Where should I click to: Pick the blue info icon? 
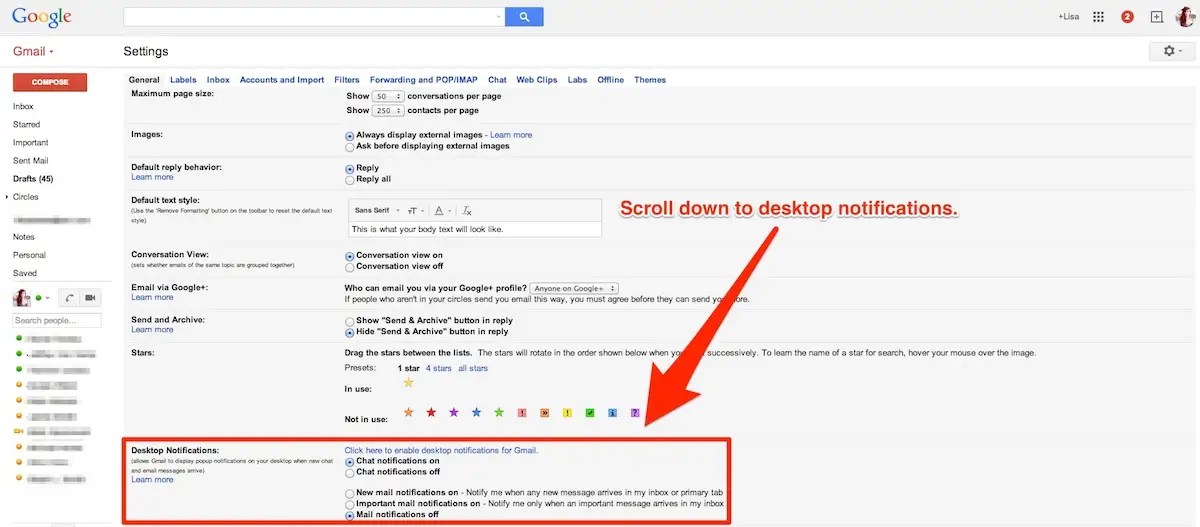click(x=612, y=412)
